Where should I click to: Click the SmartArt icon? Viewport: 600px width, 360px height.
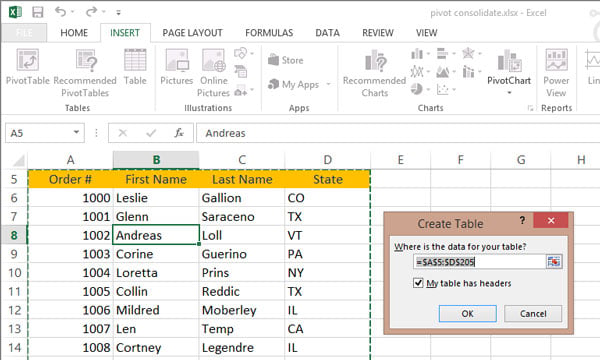pos(241,72)
